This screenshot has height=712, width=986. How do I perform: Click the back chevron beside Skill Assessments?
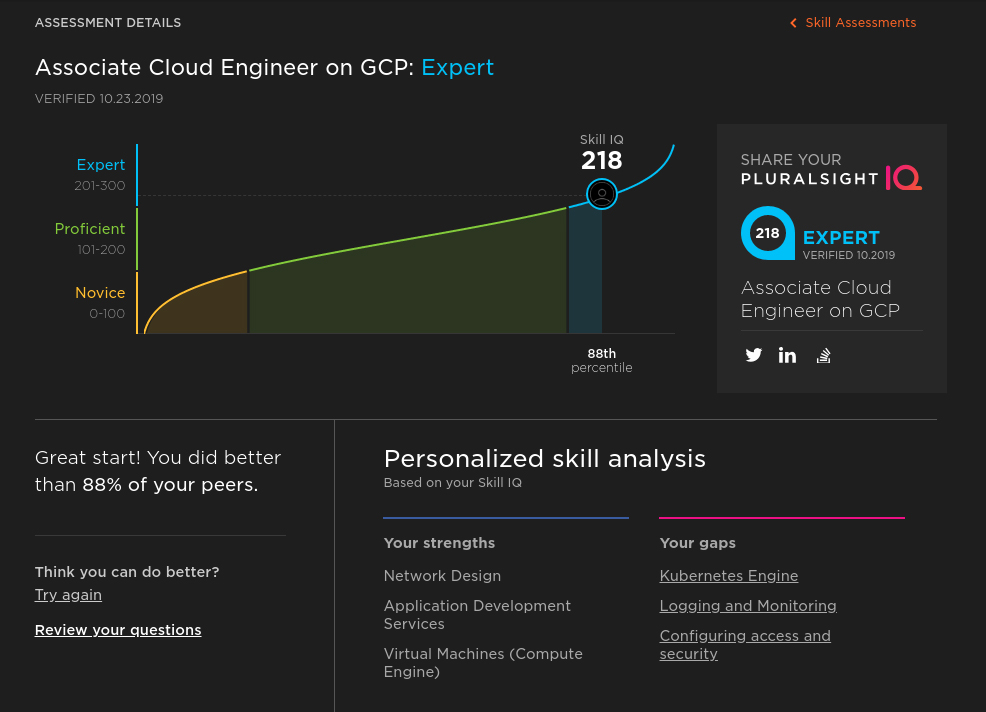tap(793, 23)
